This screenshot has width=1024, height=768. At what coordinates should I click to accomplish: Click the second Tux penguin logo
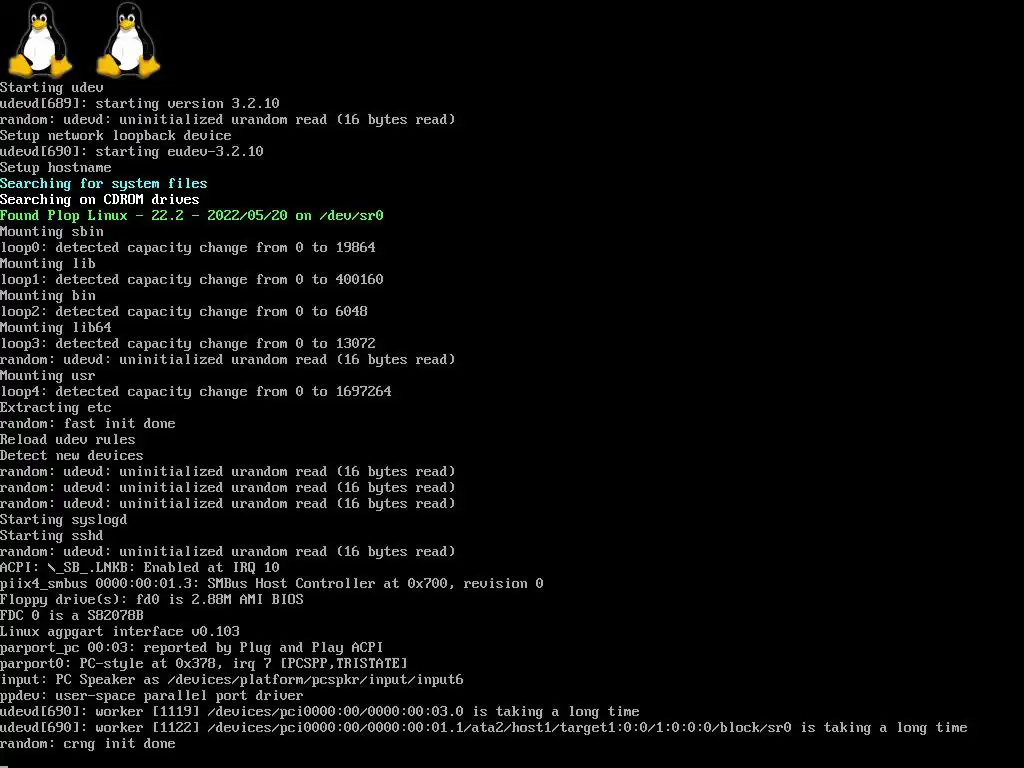[128, 40]
